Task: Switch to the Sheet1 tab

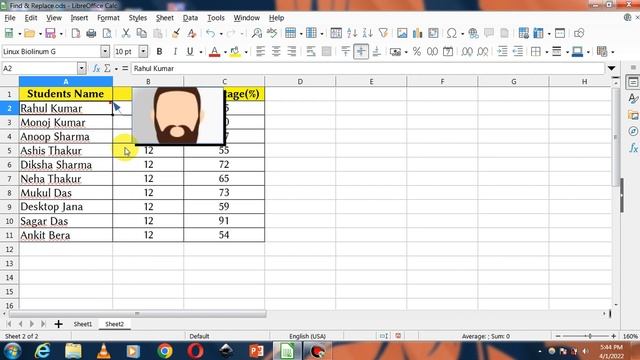Action: (82, 324)
